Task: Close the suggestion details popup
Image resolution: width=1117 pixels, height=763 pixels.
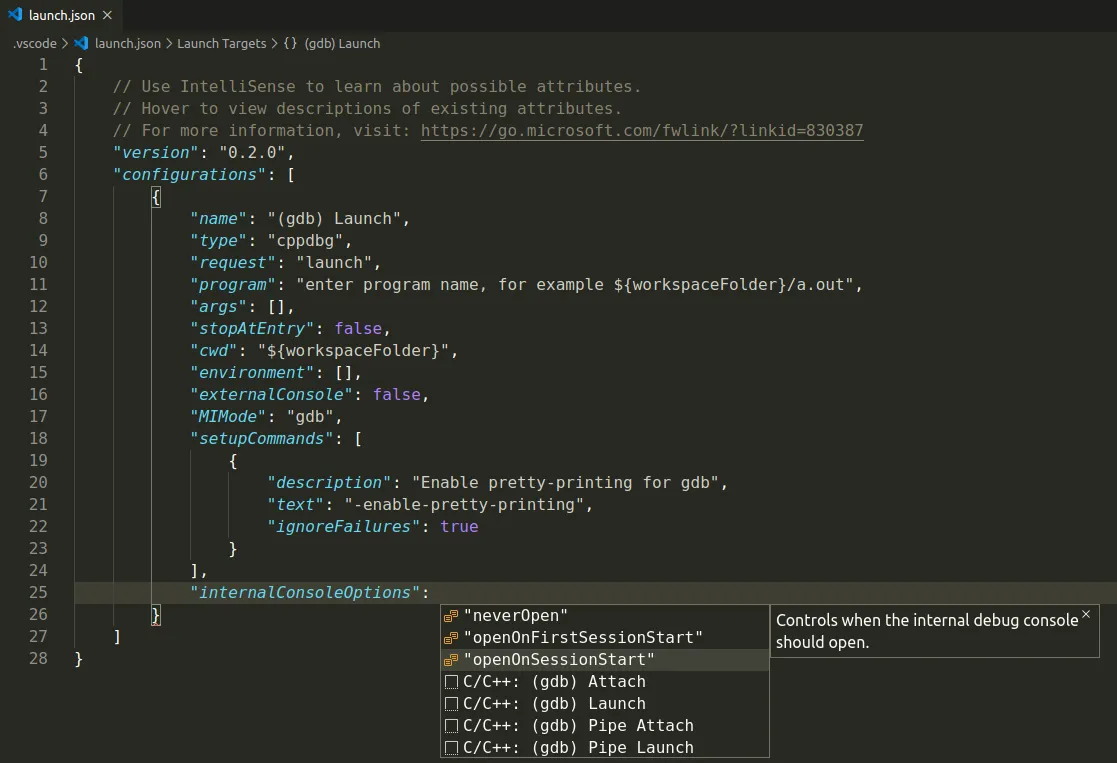Action: [x=1086, y=614]
